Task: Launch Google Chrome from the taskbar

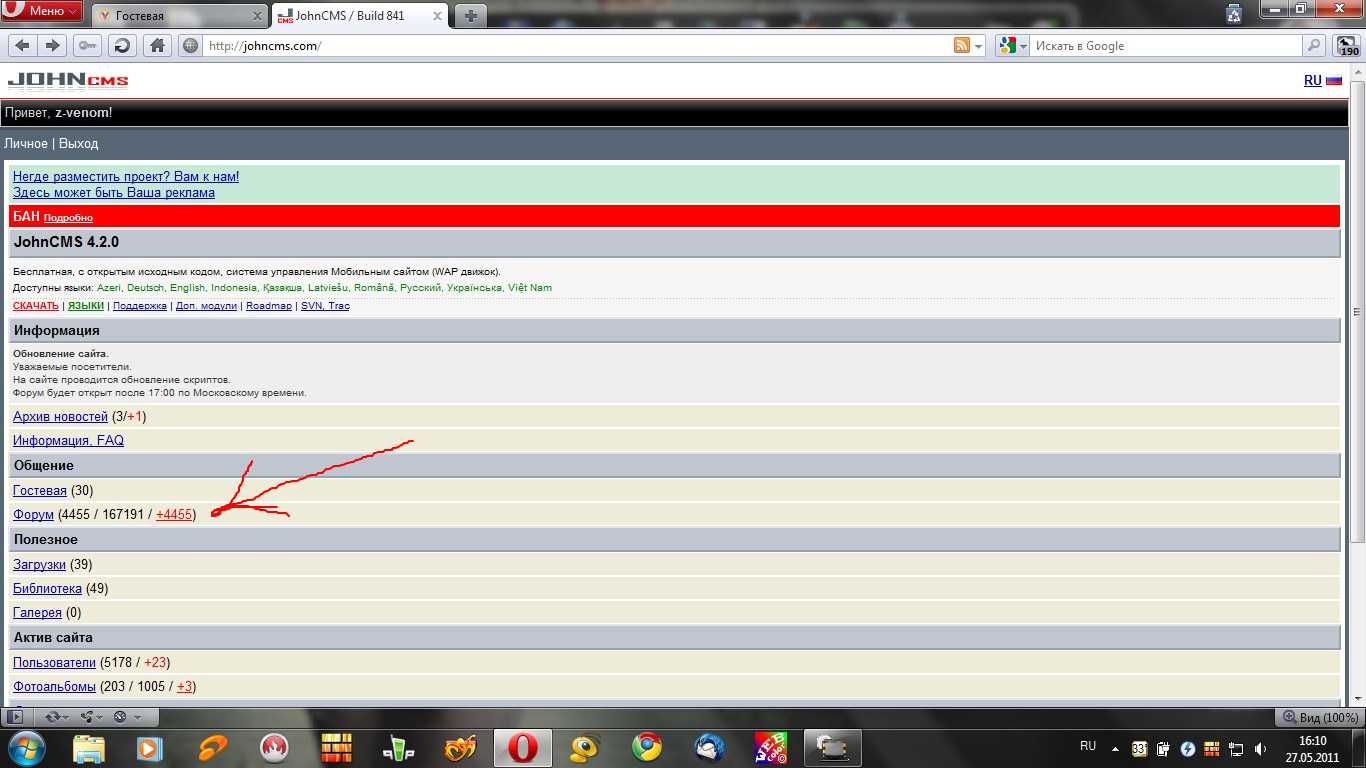Action: click(647, 748)
